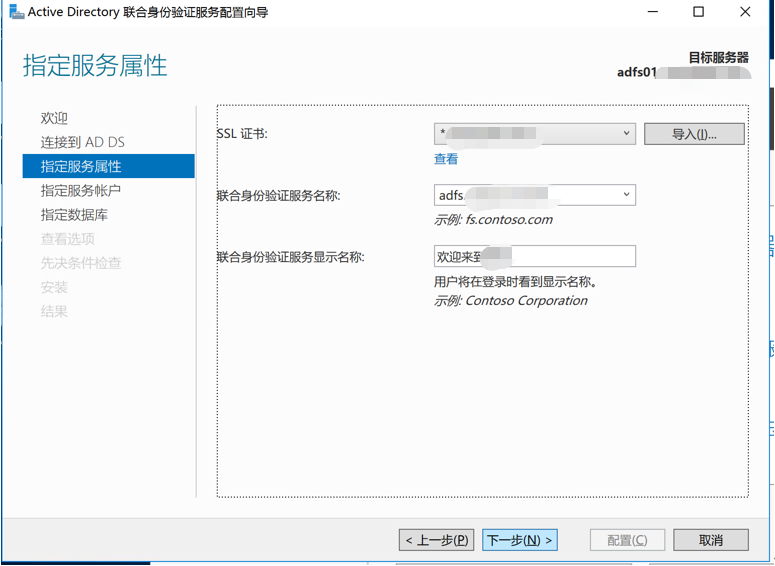Click the 先决条件检查 step
Viewport: 775px width, 566px height.
pos(81,263)
